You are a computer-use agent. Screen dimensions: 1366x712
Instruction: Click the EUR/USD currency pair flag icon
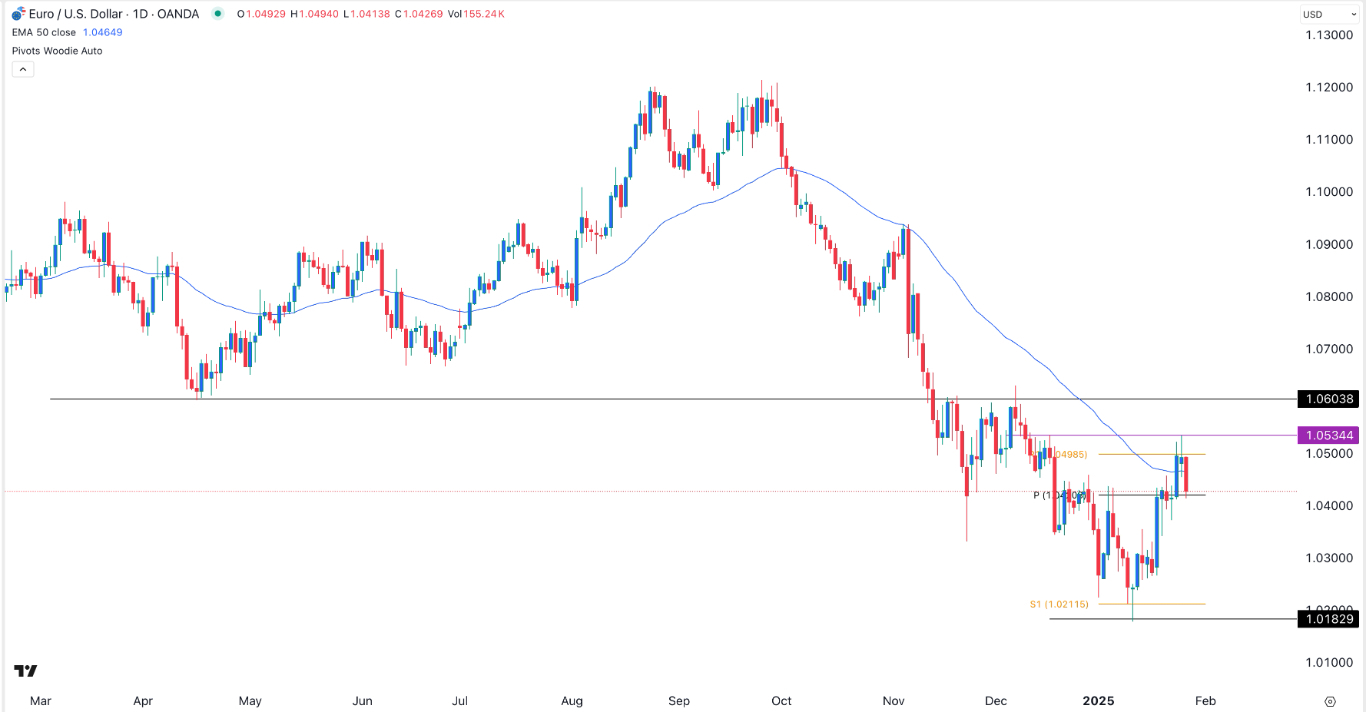[18, 14]
